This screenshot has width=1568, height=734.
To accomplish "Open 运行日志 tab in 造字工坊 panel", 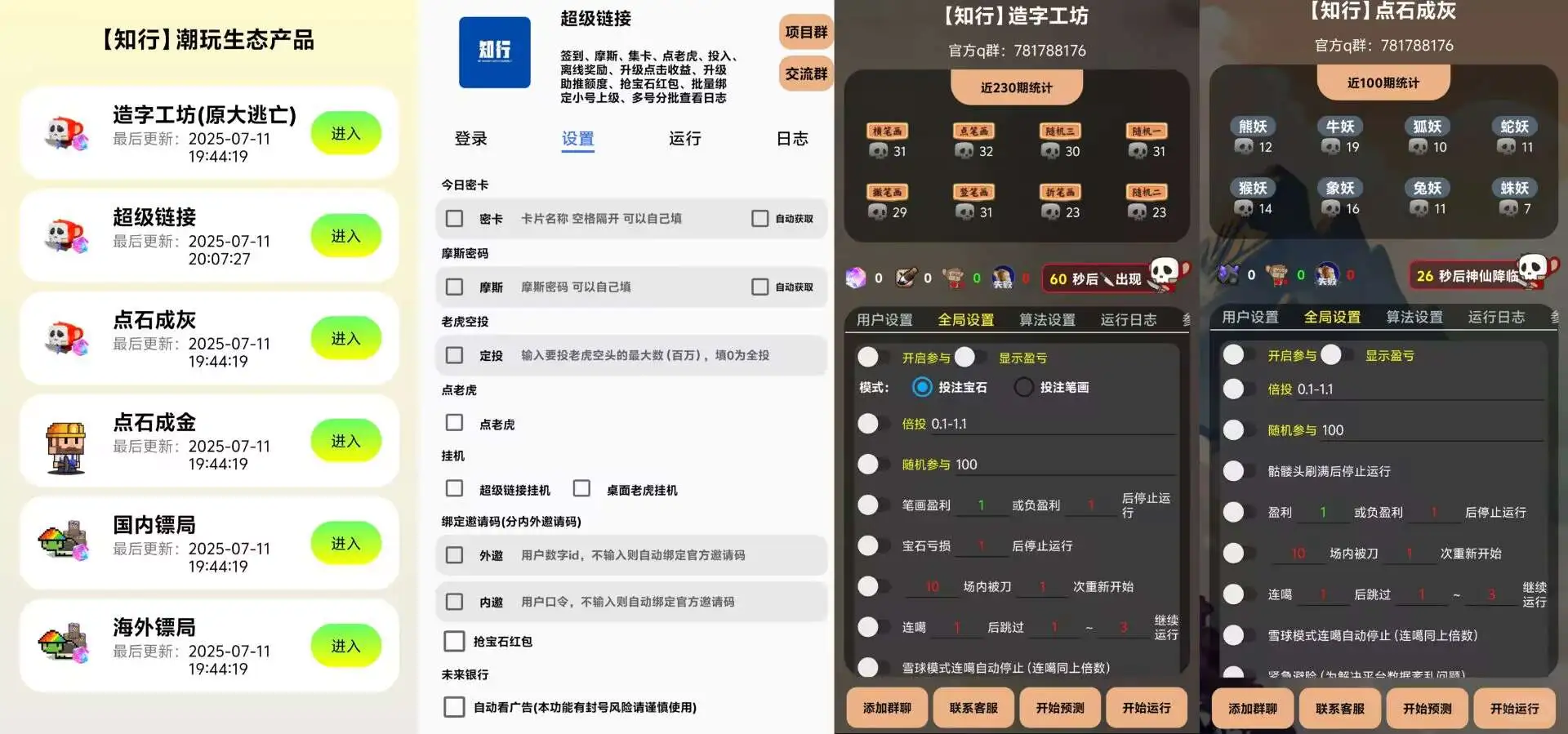I will click(1129, 319).
